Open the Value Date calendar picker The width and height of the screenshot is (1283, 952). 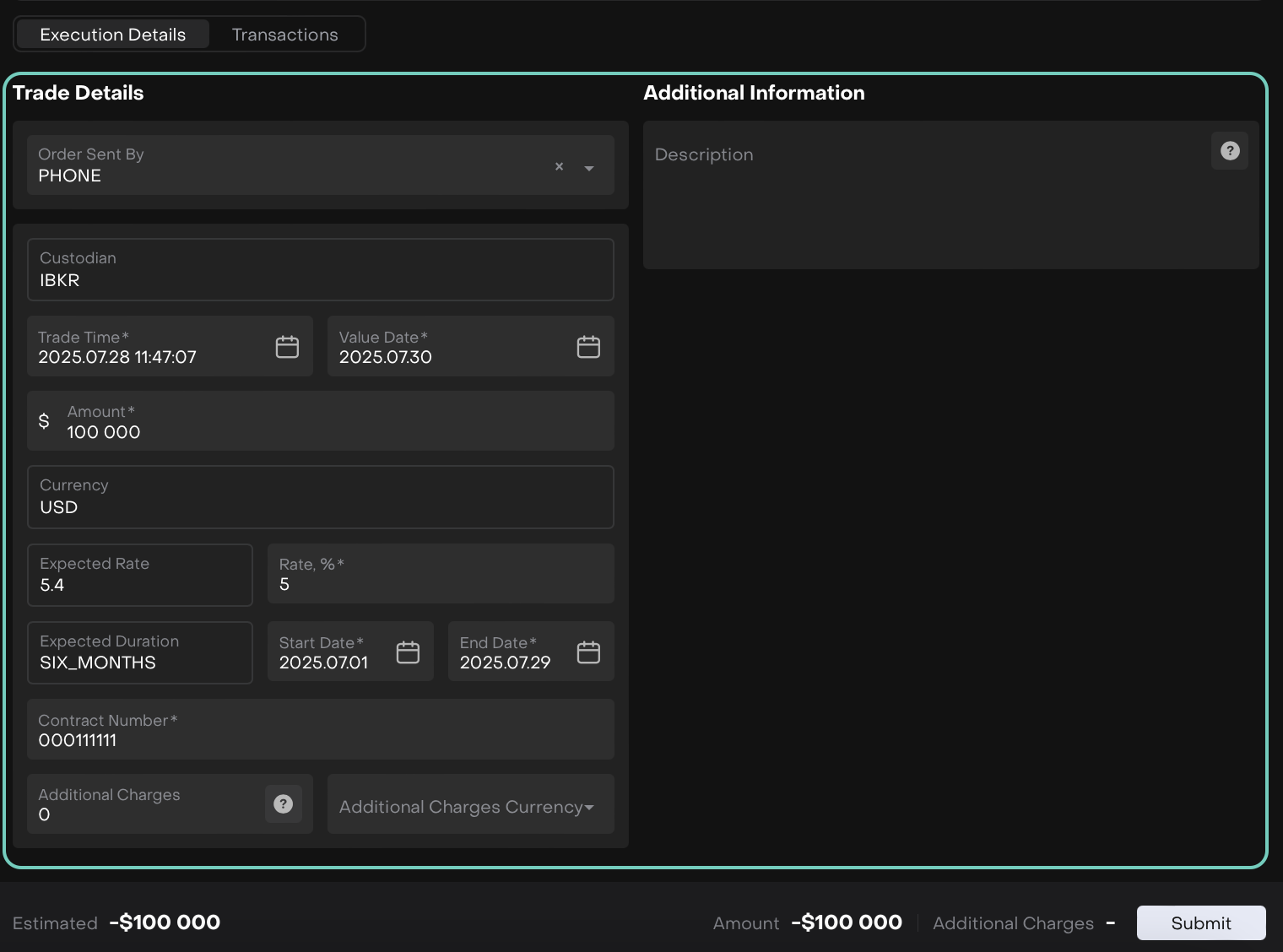click(588, 347)
